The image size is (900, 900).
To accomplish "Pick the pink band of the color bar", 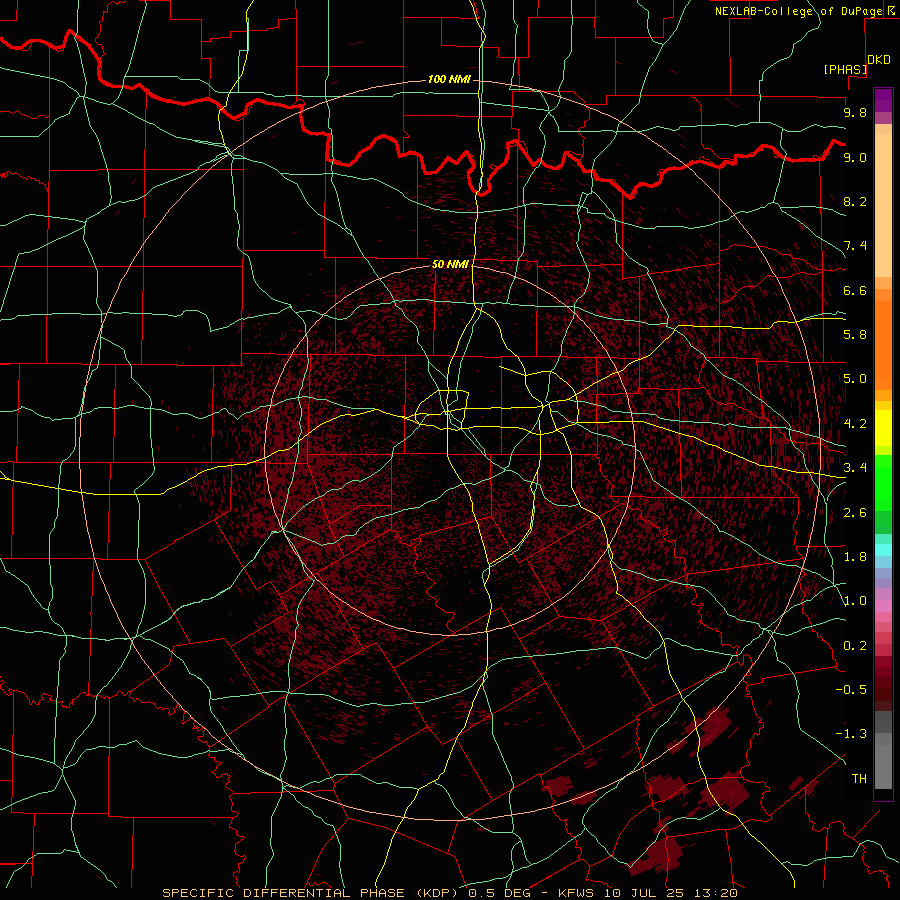I will point(883,606).
